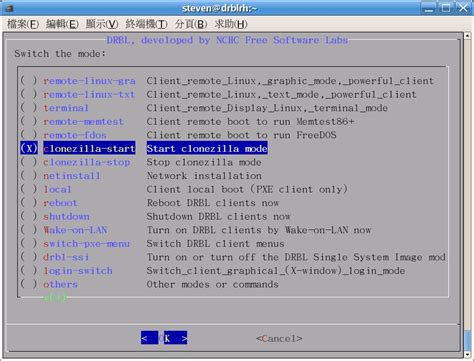This screenshot has width=474, height=361.
Task: Click 'Shutdown DRBL clients now' text
Action: (219, 217)
